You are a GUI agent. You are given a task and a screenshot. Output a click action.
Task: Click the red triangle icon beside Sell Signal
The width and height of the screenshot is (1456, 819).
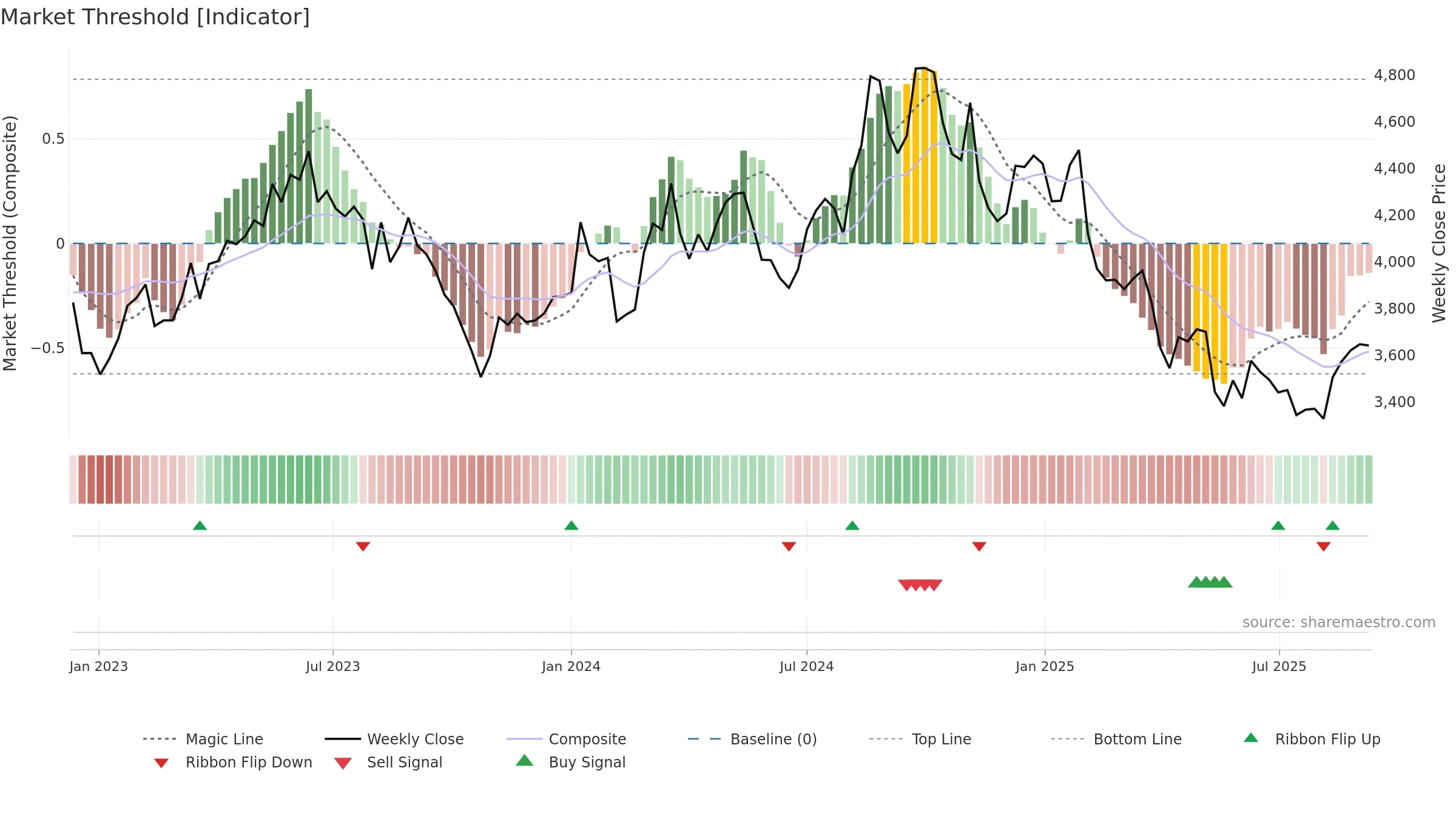(343, 763)
